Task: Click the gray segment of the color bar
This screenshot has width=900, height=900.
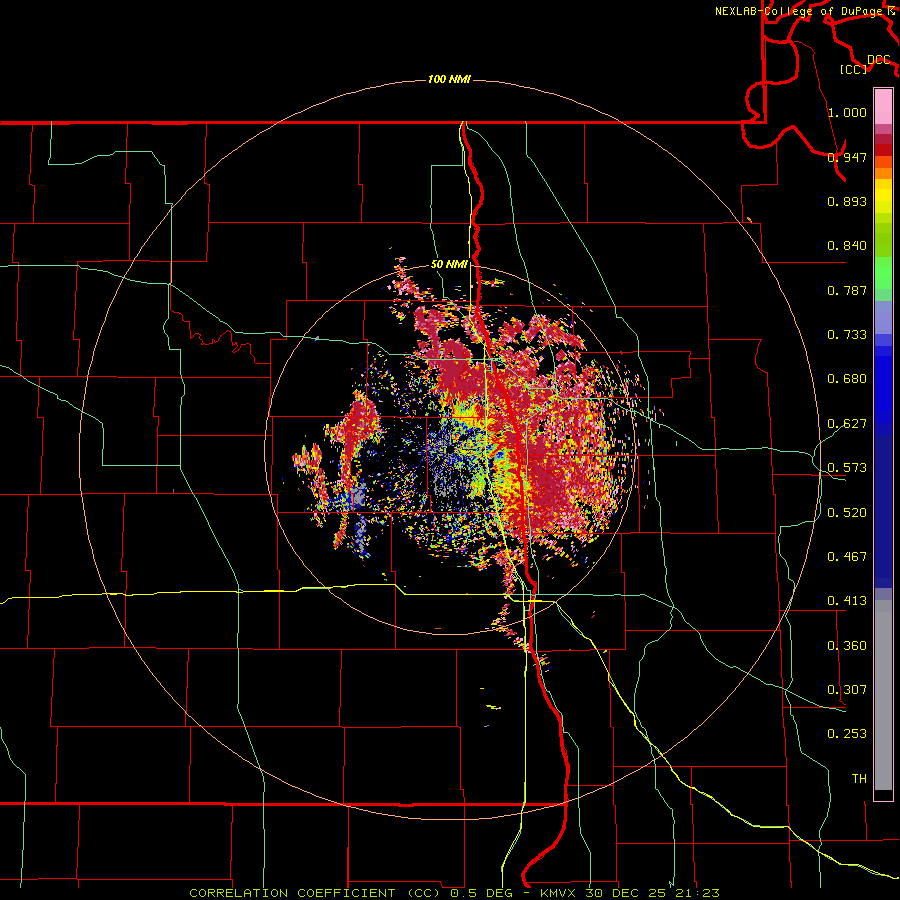Action: point(883,695)
